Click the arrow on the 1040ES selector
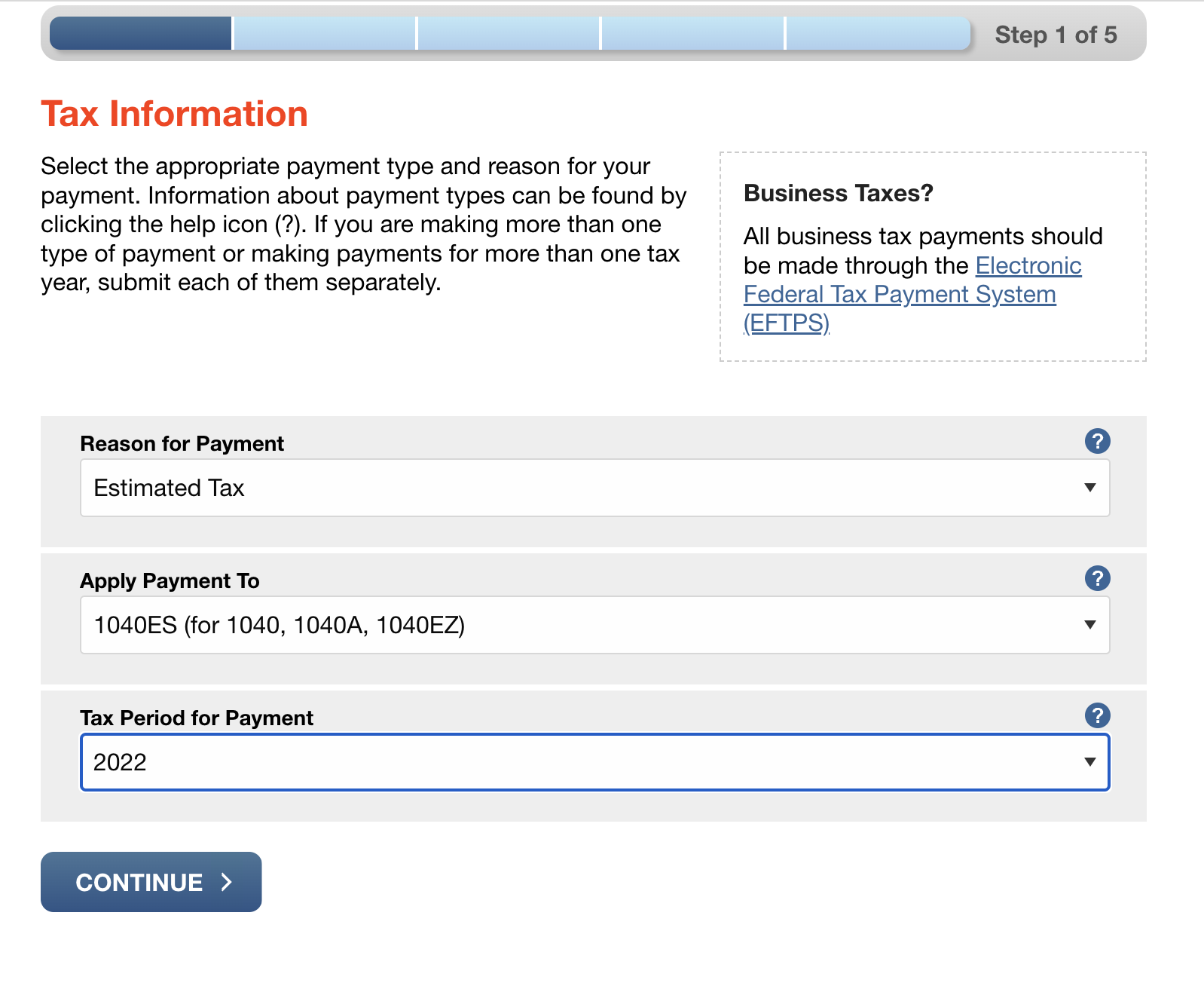The width and height of the screenshot is (1204, 986). tap(1089, 625)
